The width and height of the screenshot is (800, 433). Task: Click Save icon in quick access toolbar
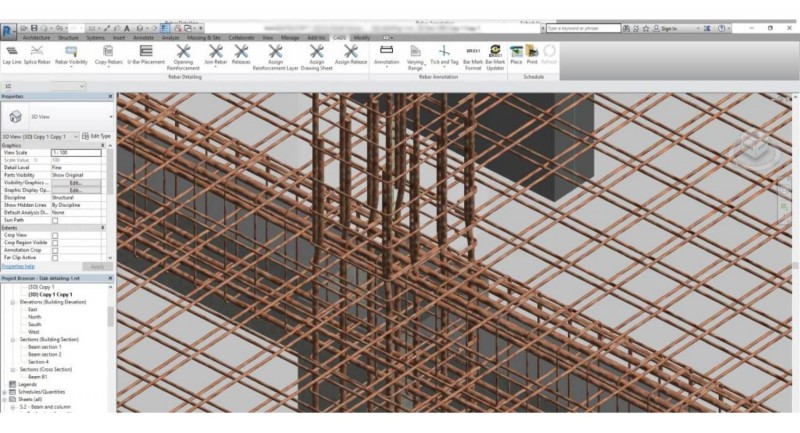point(34,28)
